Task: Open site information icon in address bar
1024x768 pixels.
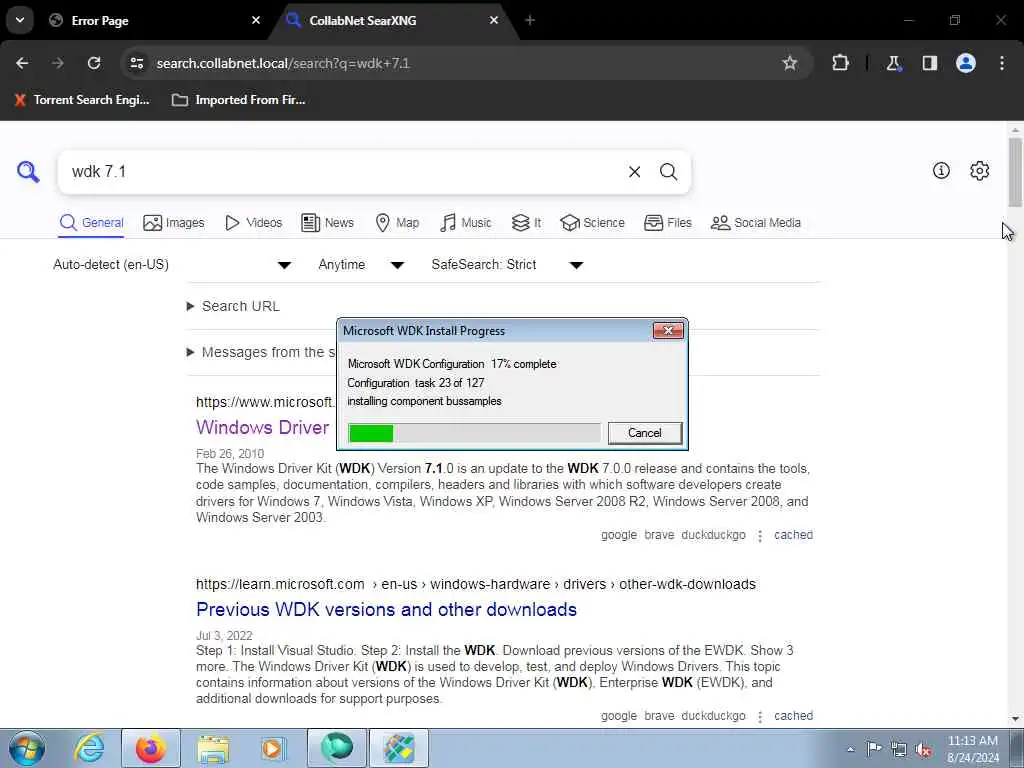Action: [x=136, y=63]
